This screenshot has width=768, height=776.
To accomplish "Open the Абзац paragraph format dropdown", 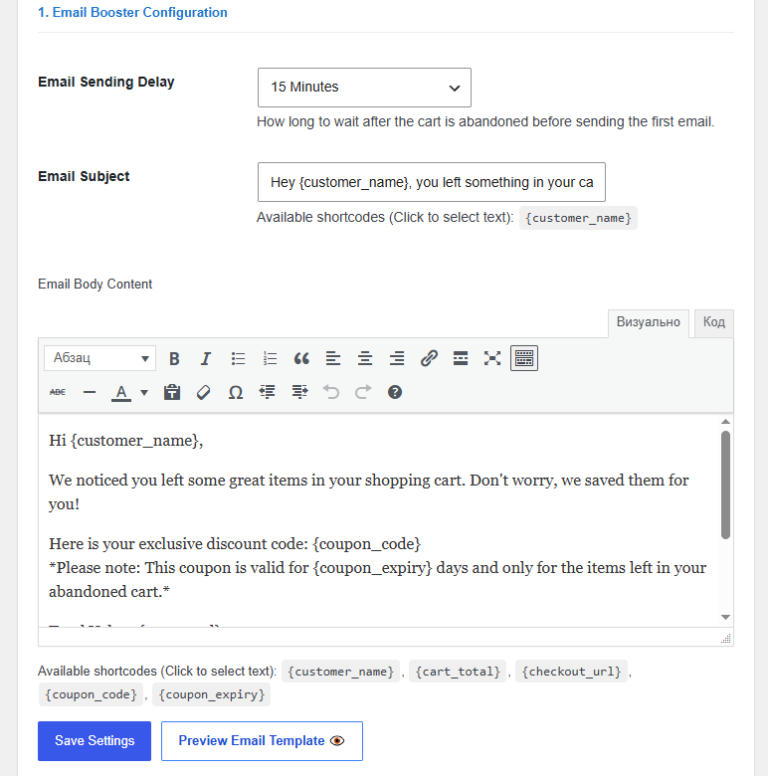I will (x=100, y=358).
